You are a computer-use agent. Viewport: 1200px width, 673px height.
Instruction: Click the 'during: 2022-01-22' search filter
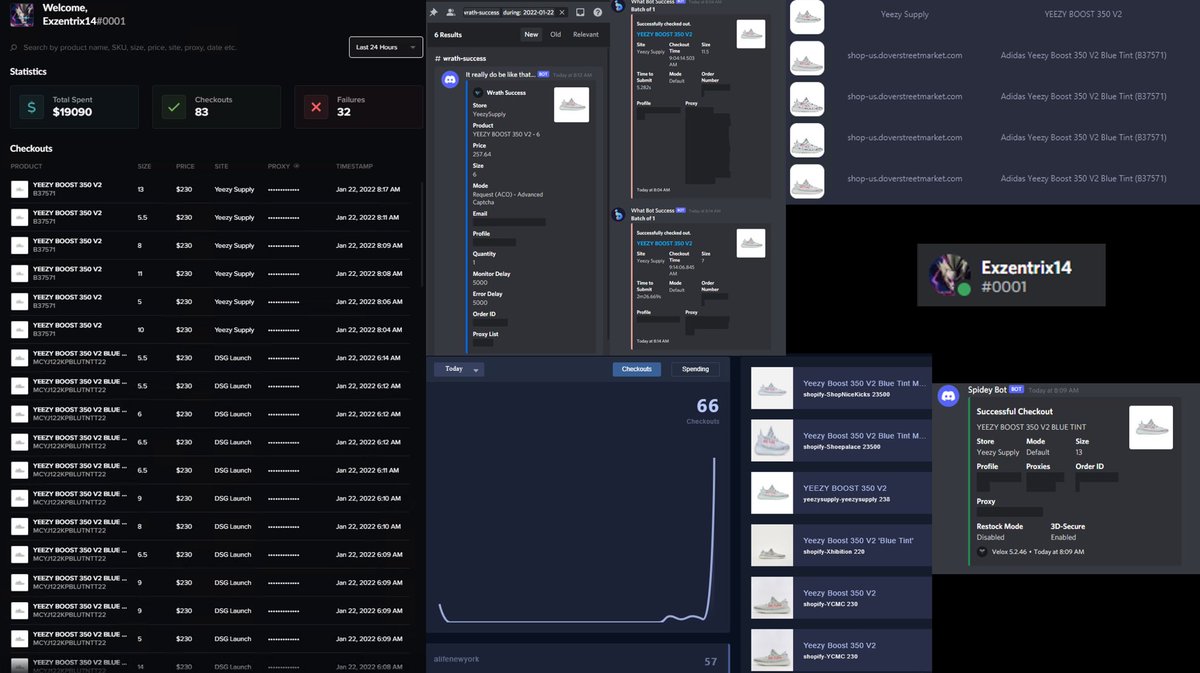click(x=528, y=12)
